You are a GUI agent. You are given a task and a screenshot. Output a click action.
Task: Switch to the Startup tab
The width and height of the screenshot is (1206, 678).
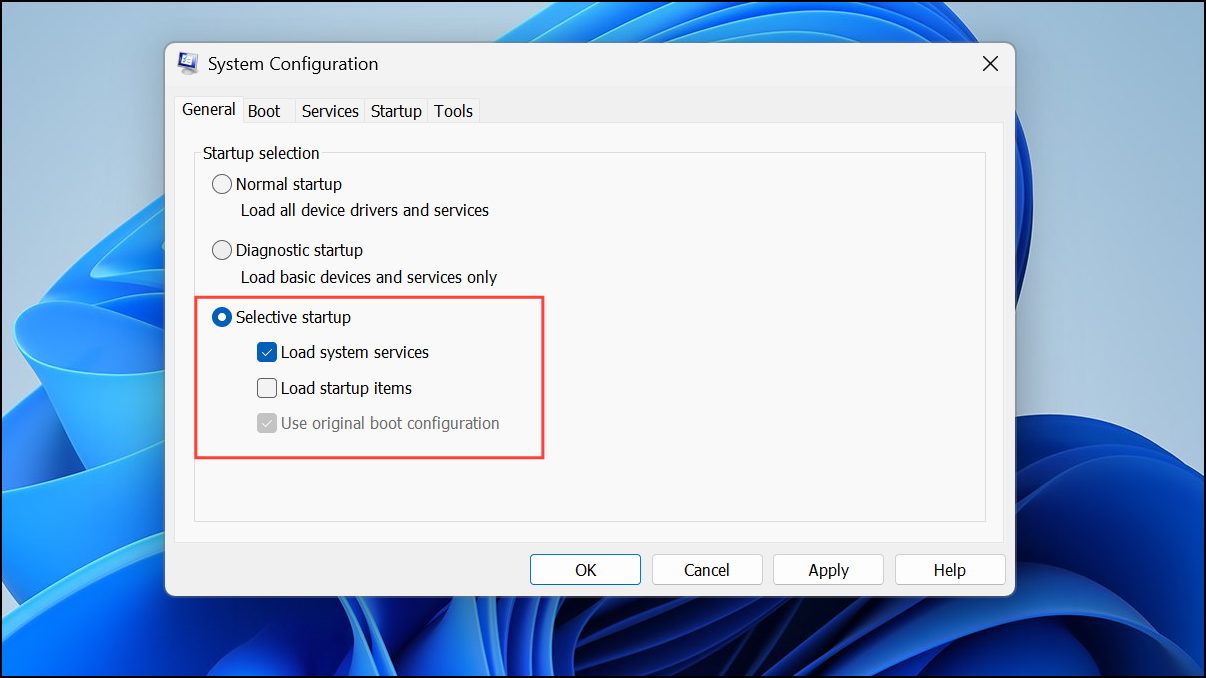(396, 111)
